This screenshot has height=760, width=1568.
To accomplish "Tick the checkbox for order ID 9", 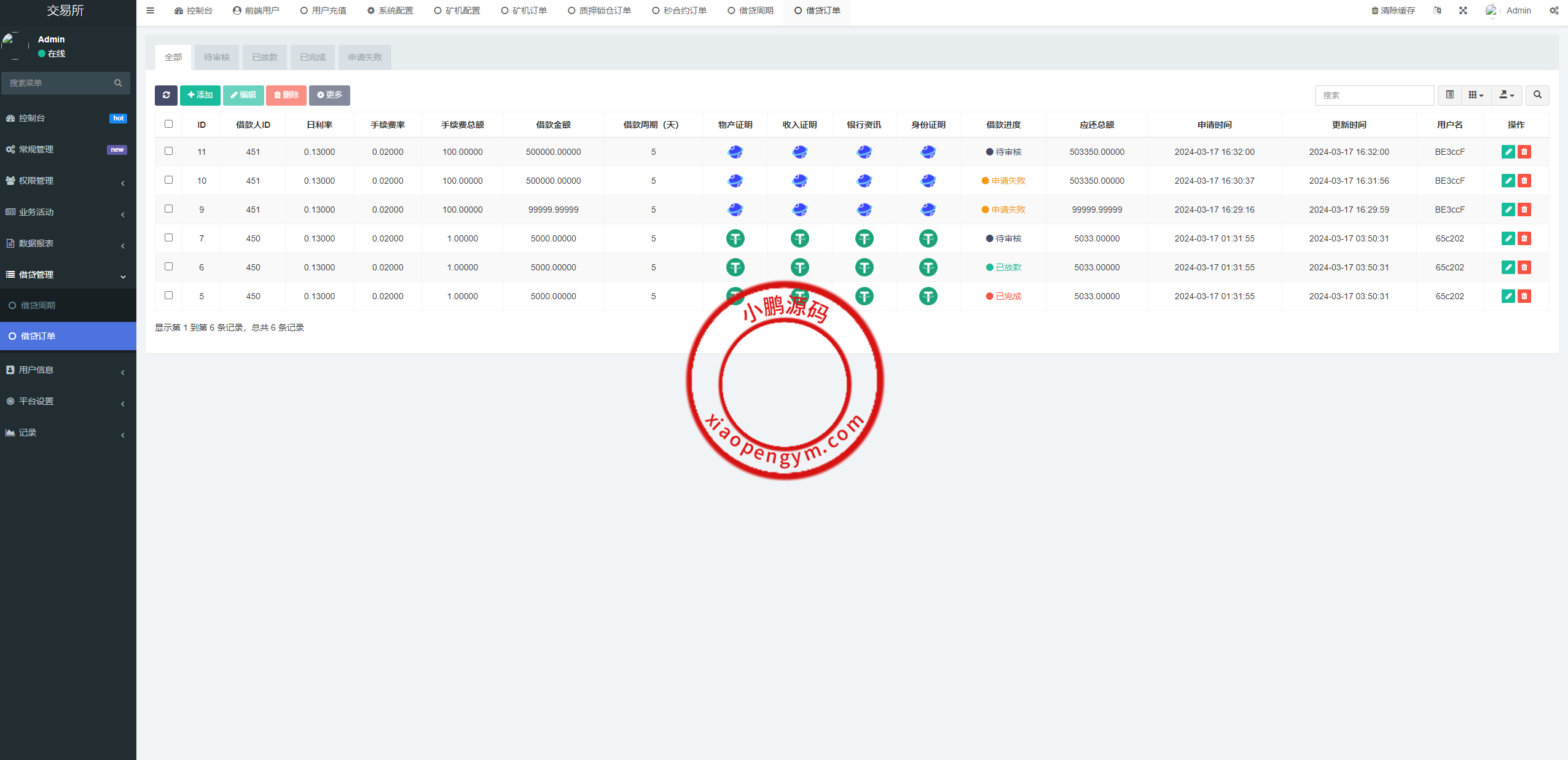I will (x=169, y=209).
